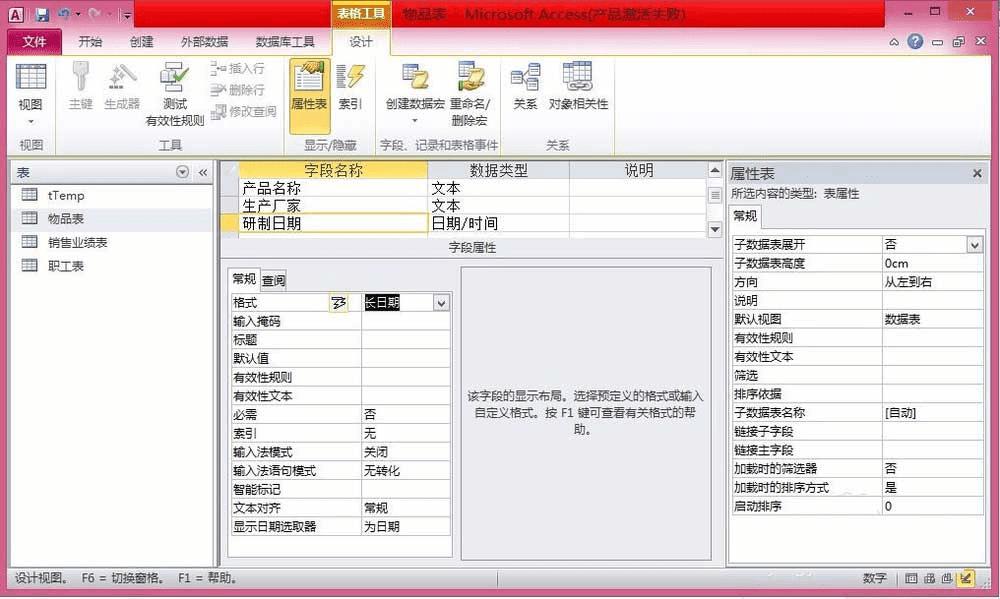Open 对象相关性 object dependencies
The image size is (1000, 599).
[x=578, y=86]
